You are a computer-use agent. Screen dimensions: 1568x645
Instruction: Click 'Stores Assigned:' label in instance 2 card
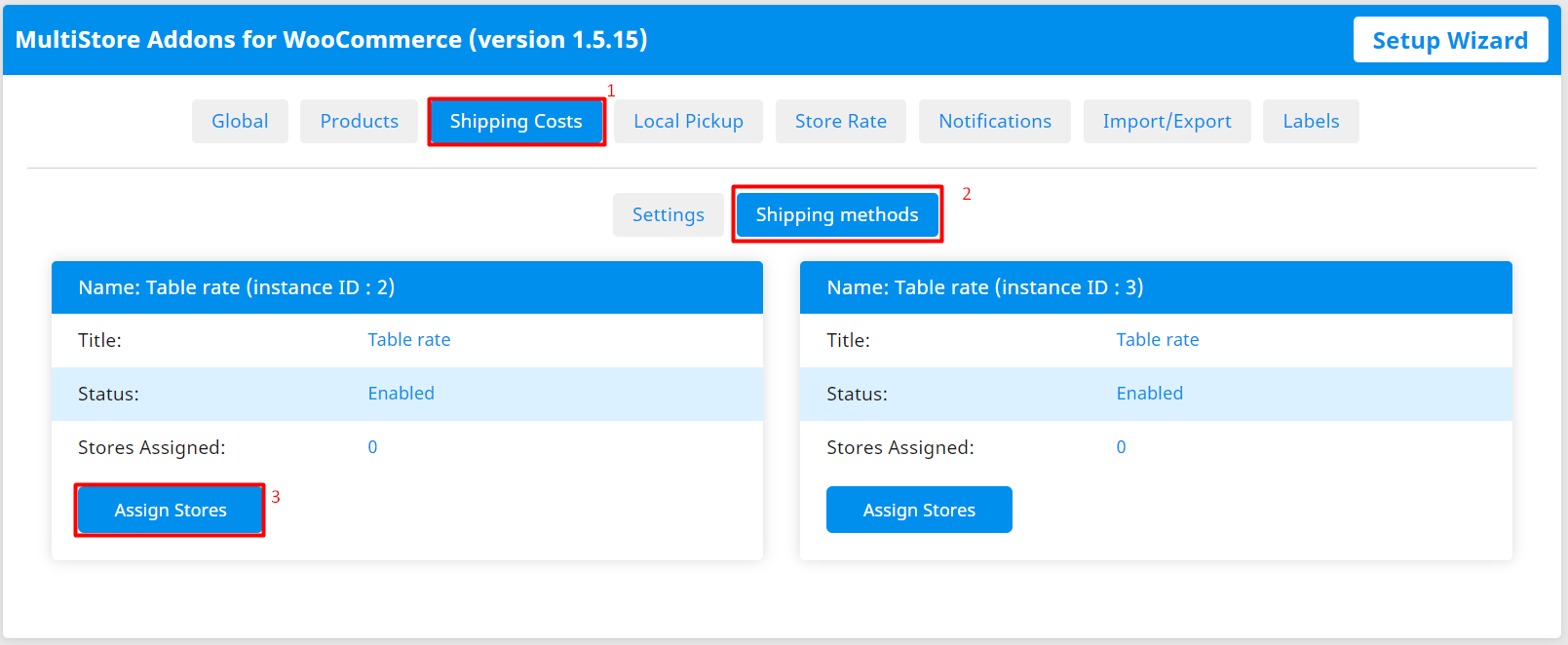point(152,447)
